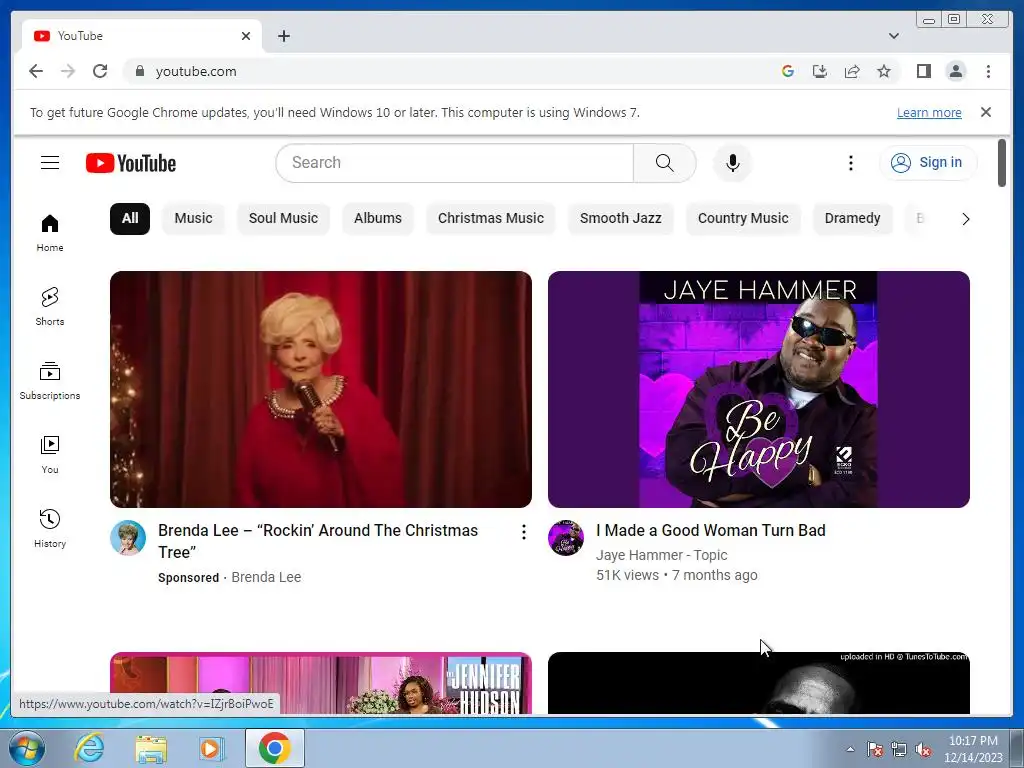Dismiss the Chrome update notification bar
The image size is (1024, 768).
pos(985,112)
